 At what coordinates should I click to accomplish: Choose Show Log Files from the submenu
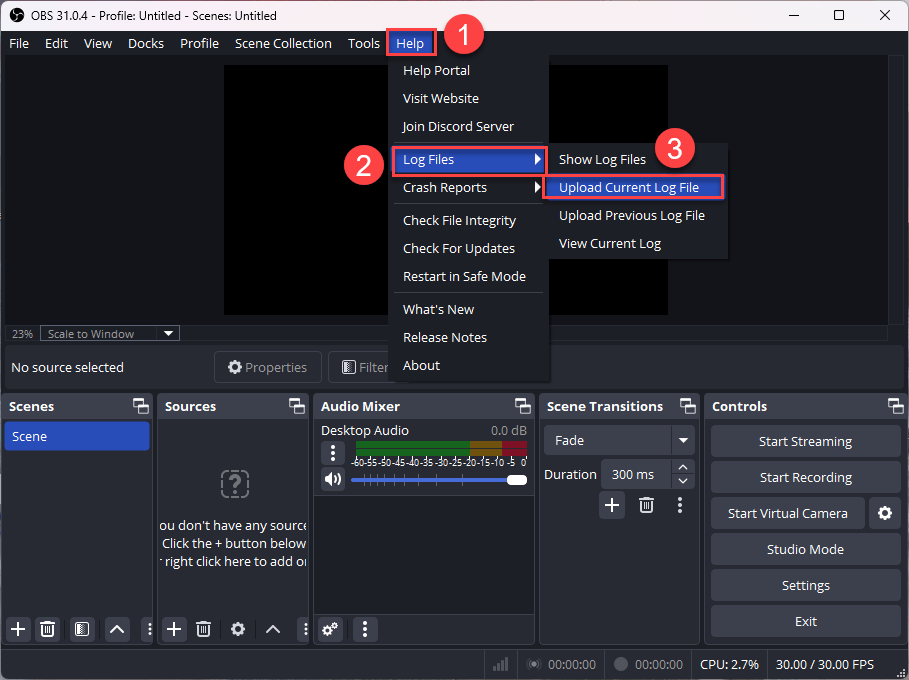[637, 160]
